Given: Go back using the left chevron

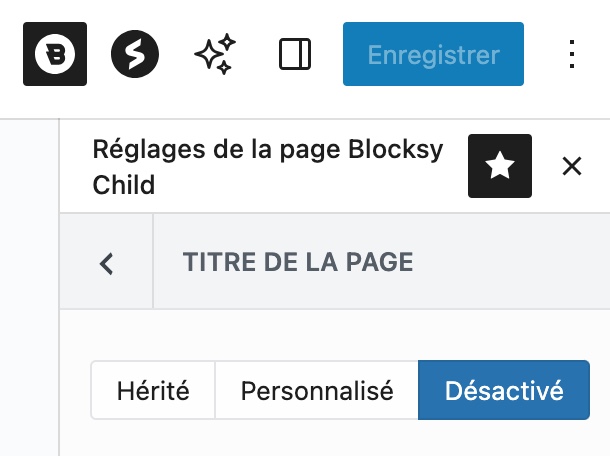Looking at the screenshot, I should tap(107, 263).
